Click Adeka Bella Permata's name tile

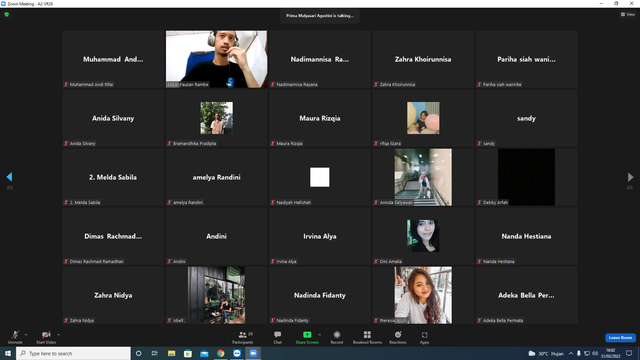(526, 295)
